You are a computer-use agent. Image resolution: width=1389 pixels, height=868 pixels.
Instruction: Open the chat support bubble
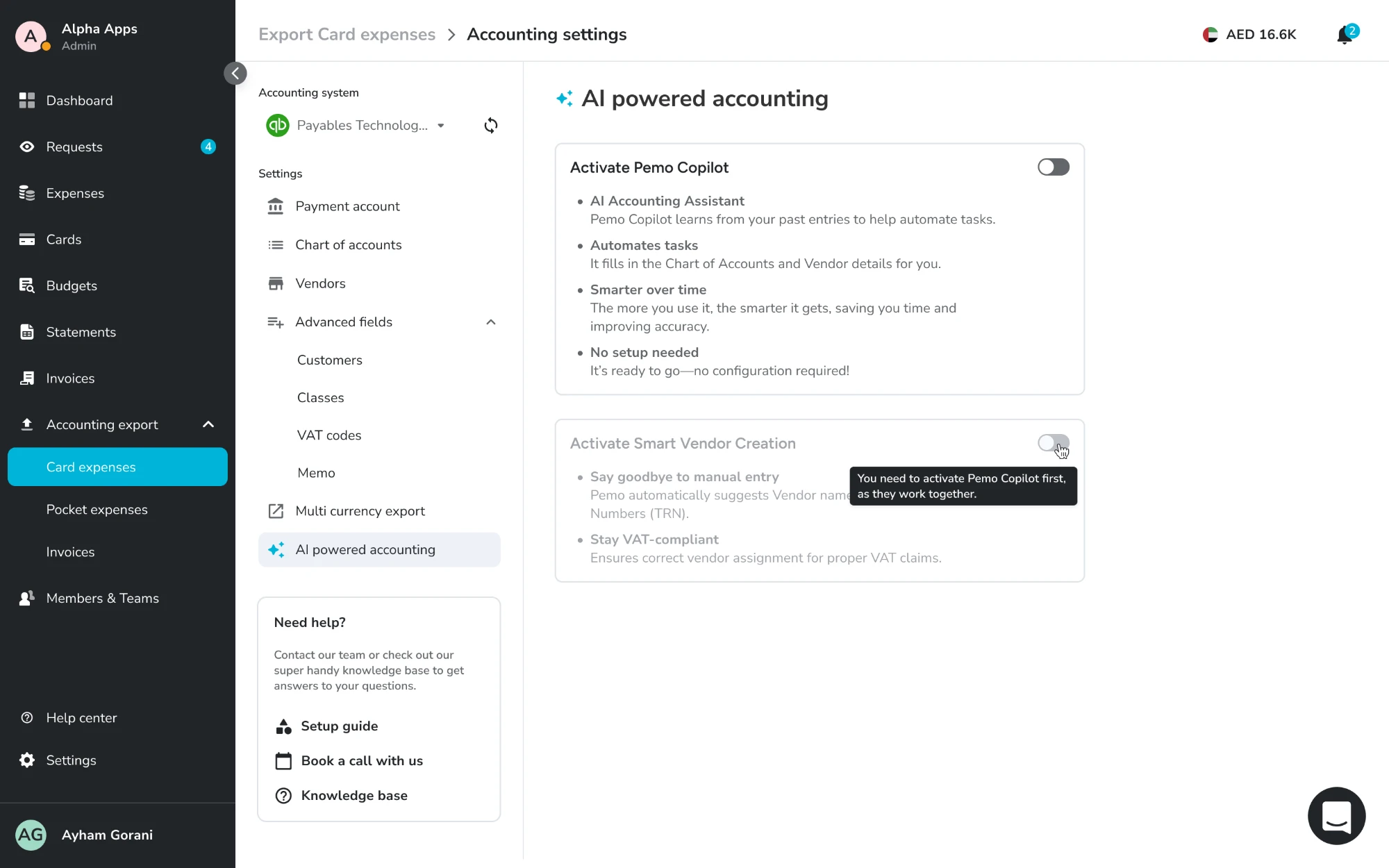[x=1336, y=816]
